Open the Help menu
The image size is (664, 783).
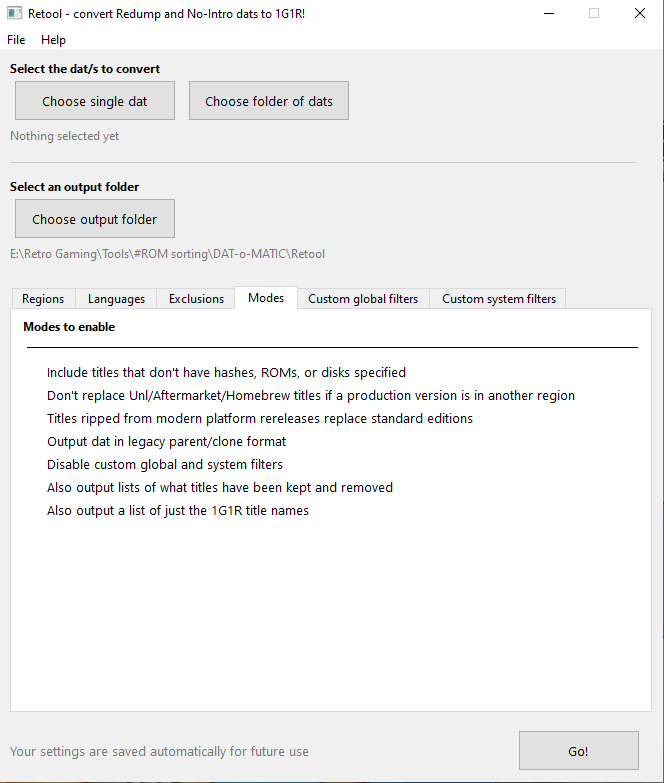tap(53, 40)
